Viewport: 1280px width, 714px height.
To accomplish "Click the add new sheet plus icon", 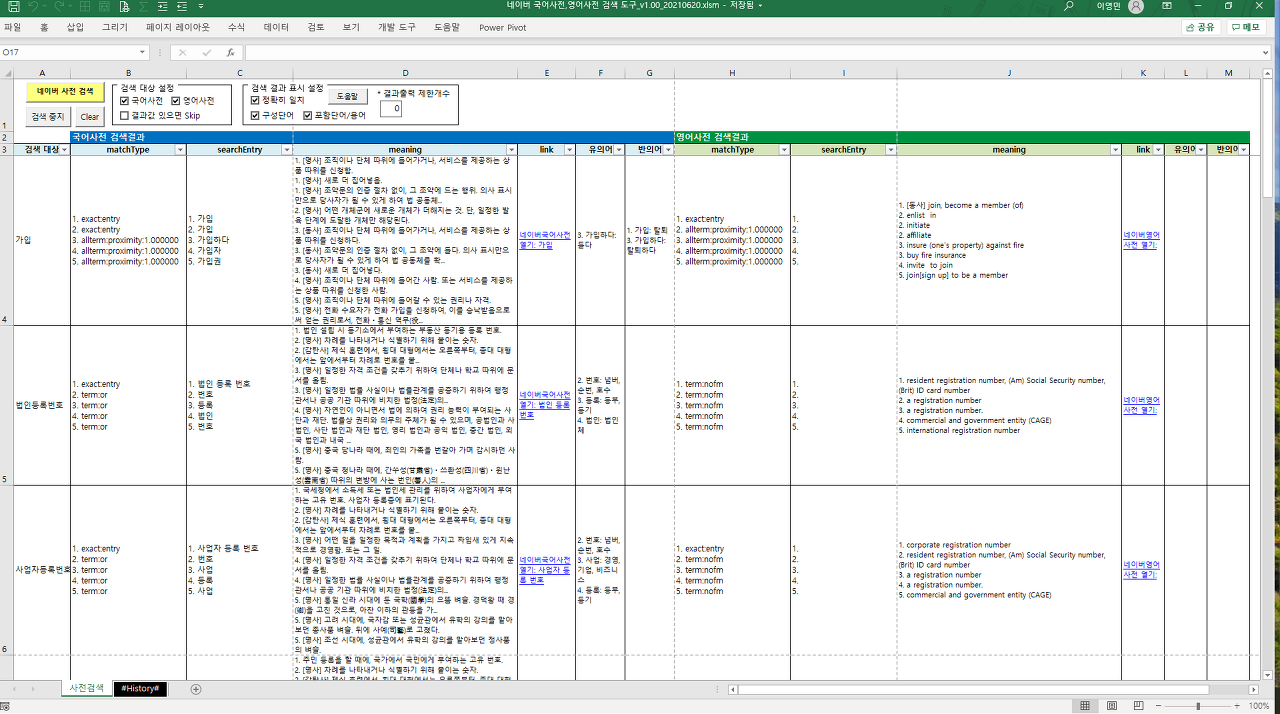I will click(196, 689).
